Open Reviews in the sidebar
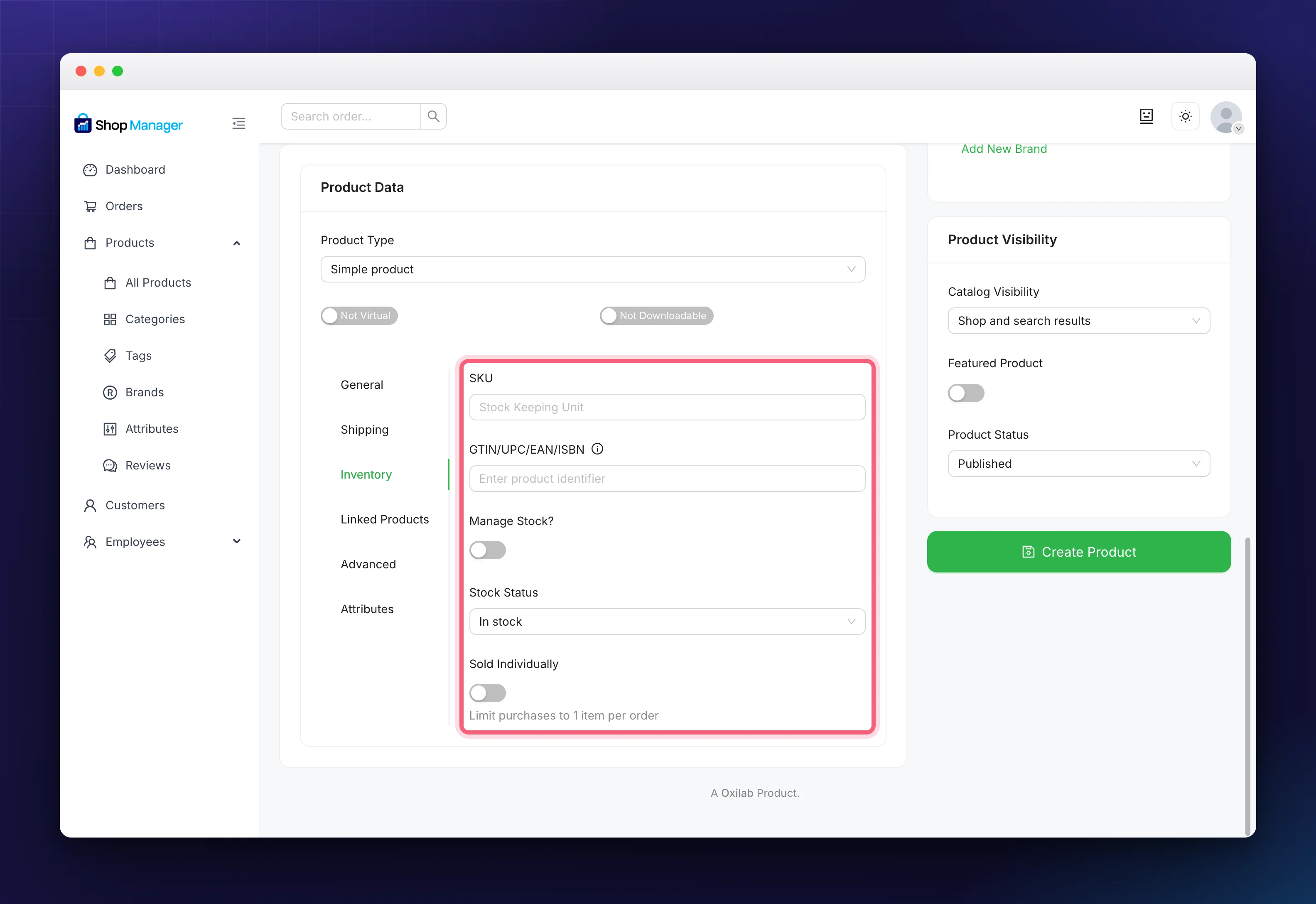The image size is (1316, 904). coord(137,465)
